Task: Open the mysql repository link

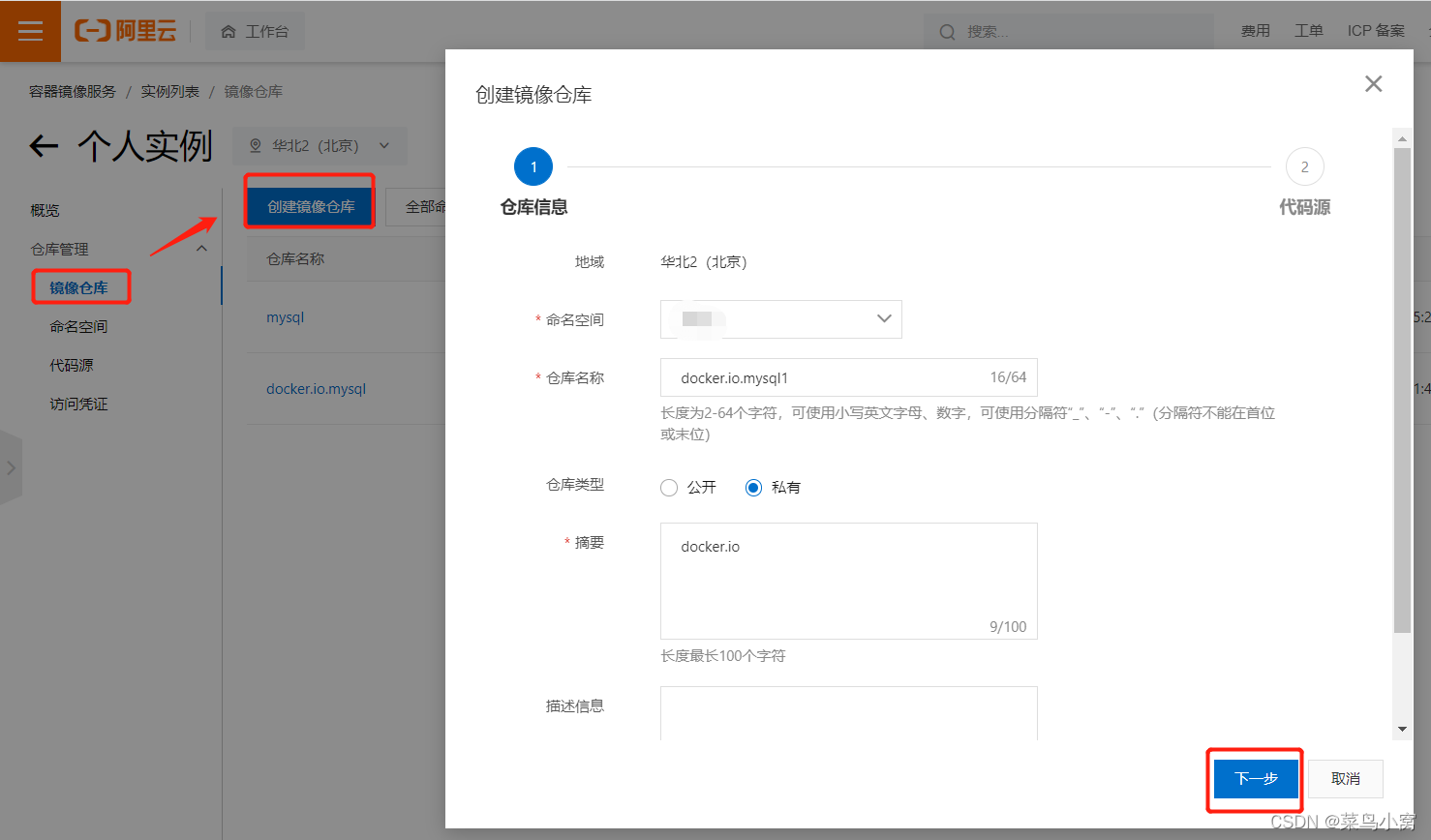Action: click(286, 317)
